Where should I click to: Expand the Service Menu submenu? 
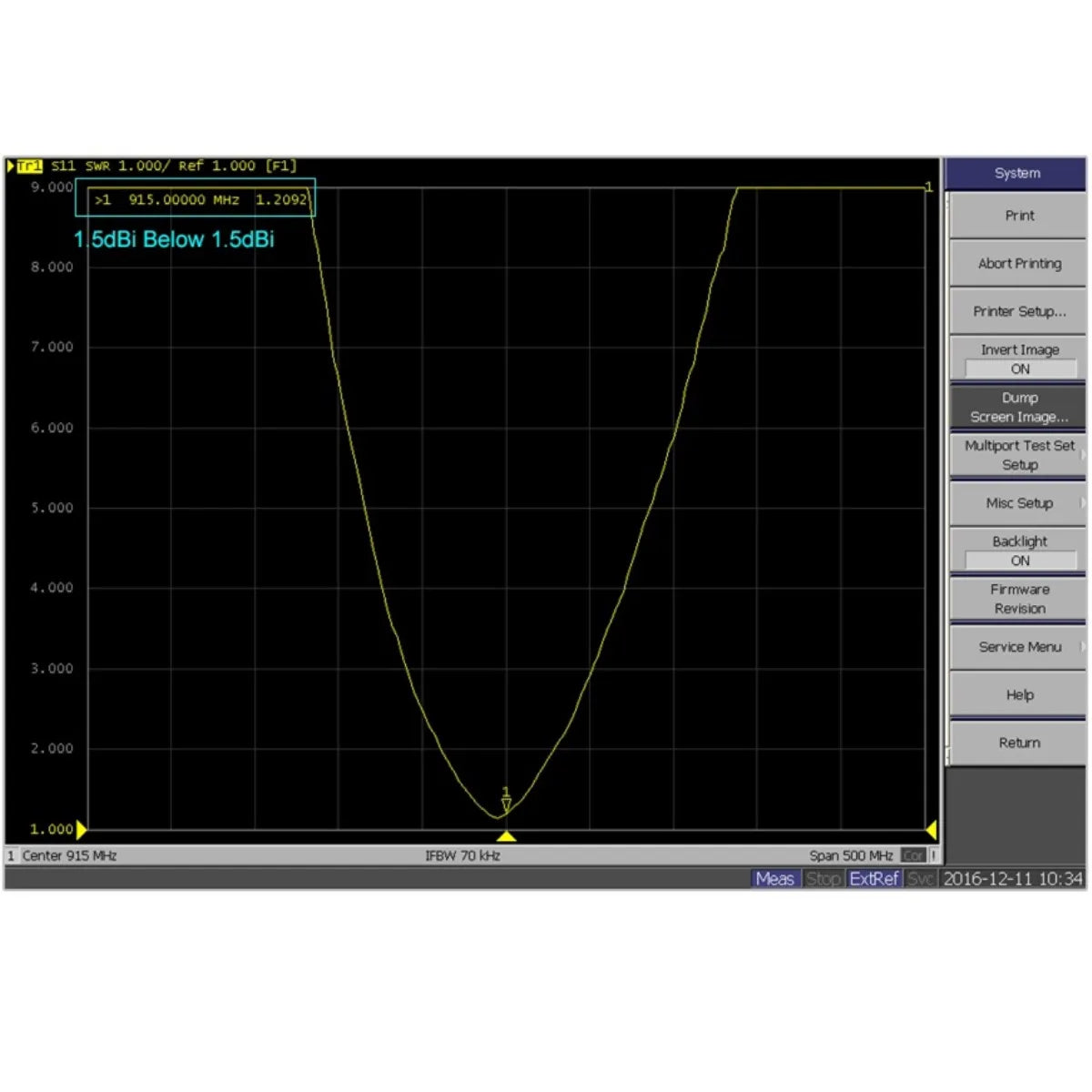click(1017, 647)
